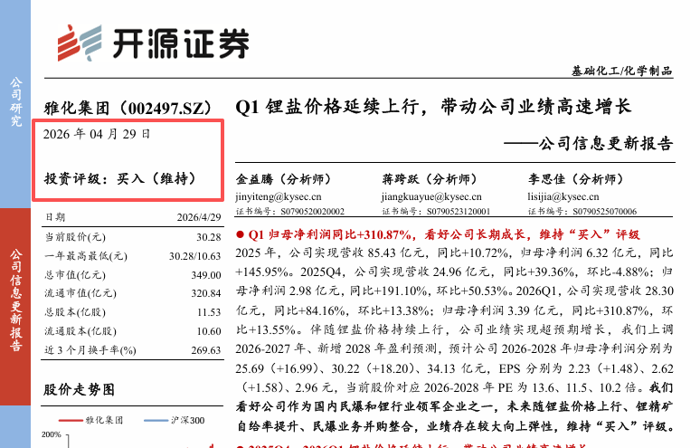
Task: Click certificate number S0790520020002
Action: click(x=312, y=211)
